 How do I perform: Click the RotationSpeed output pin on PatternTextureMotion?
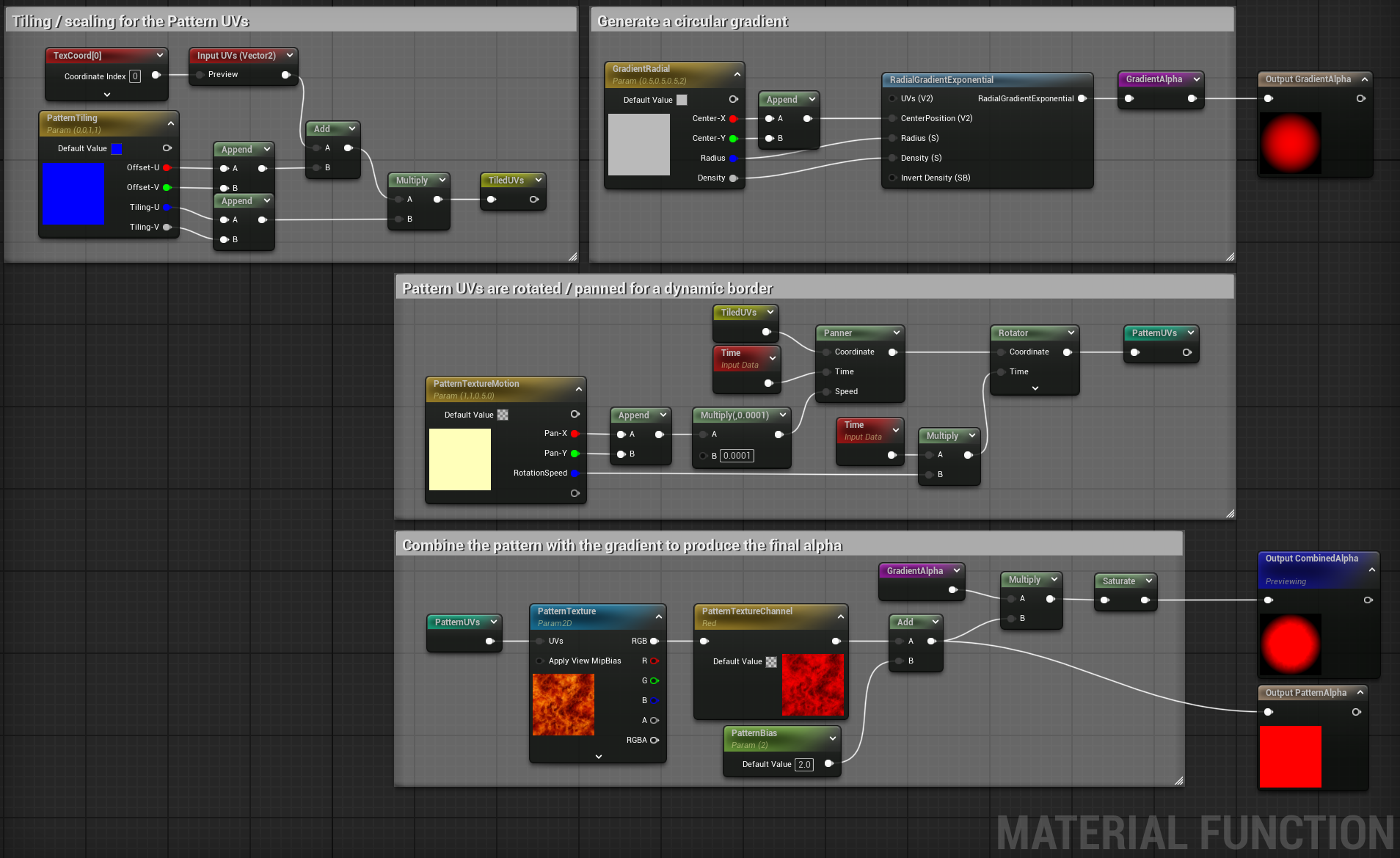(x=575, y=473)
